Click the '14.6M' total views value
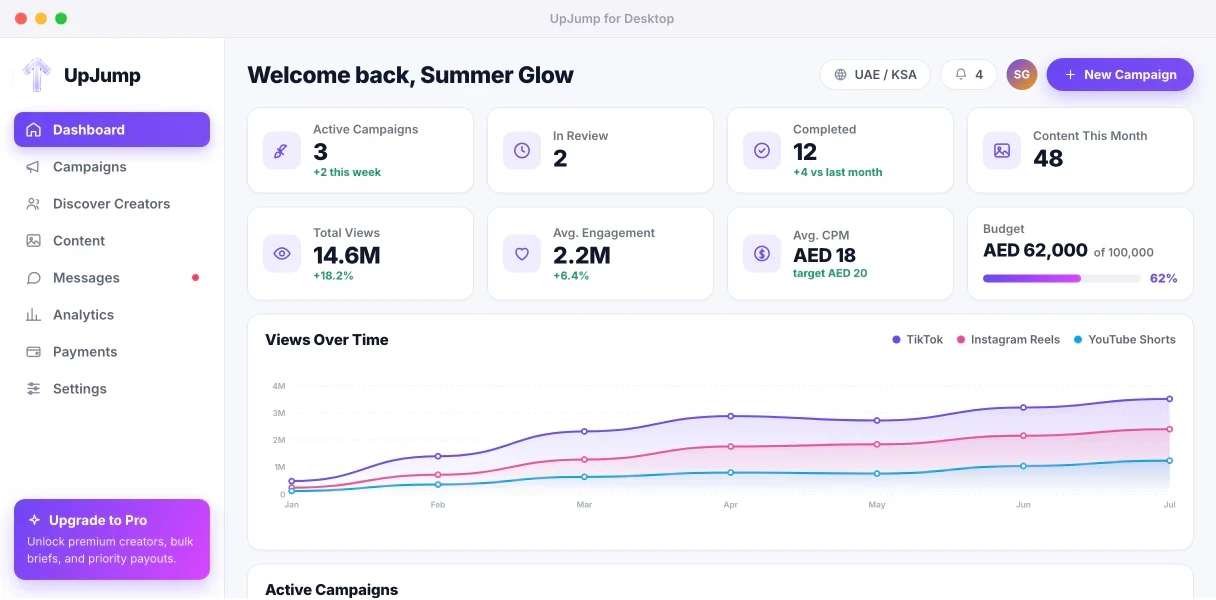Image resolution: width=1216 pixels, height=600 pixels. click(347, 255)
